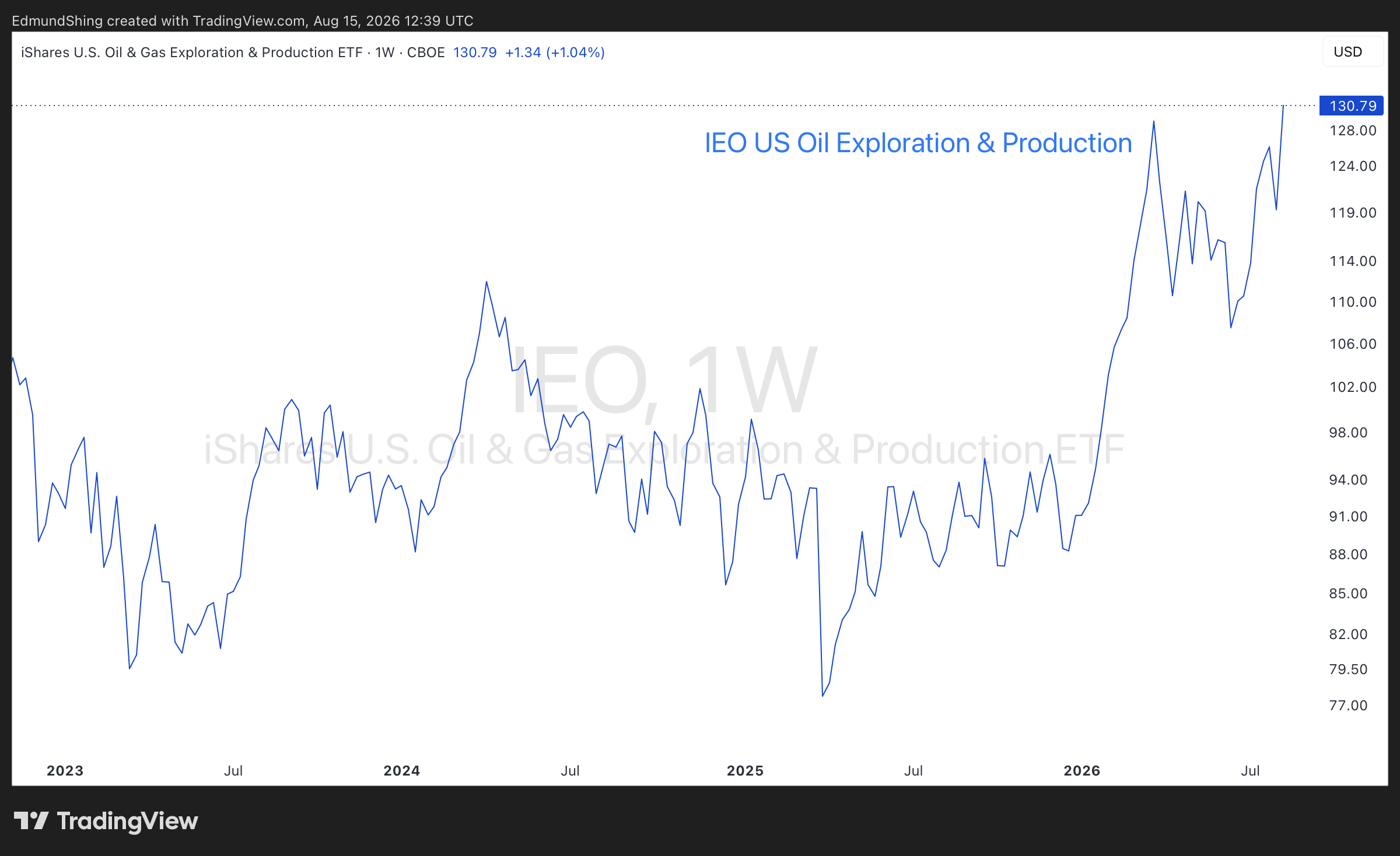
Task: Click the 2025 time axis label
Action: click(745, 771)
